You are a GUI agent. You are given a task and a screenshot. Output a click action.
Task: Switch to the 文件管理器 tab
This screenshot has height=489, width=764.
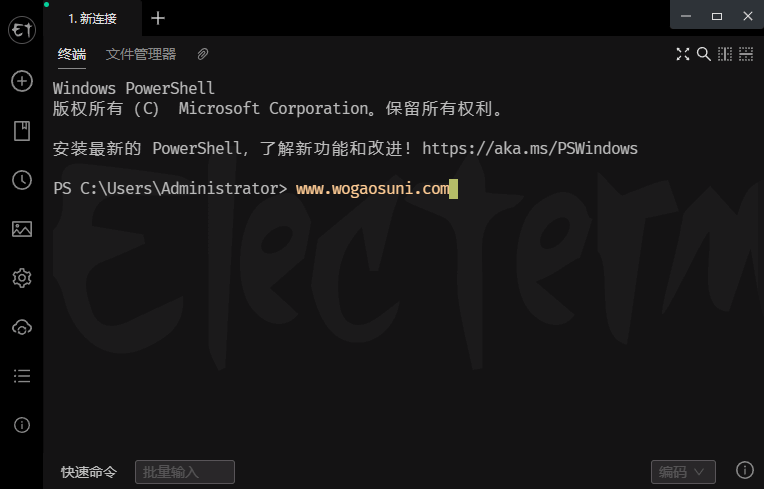[141, 54]
